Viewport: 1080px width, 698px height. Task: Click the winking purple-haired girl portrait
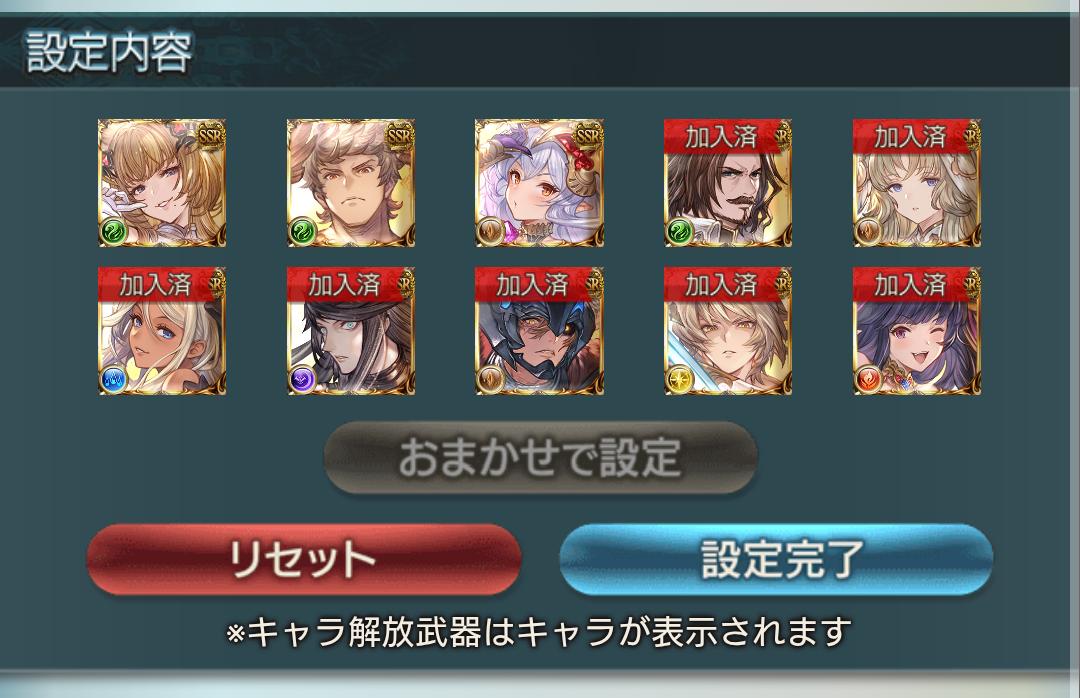point(917,331)
